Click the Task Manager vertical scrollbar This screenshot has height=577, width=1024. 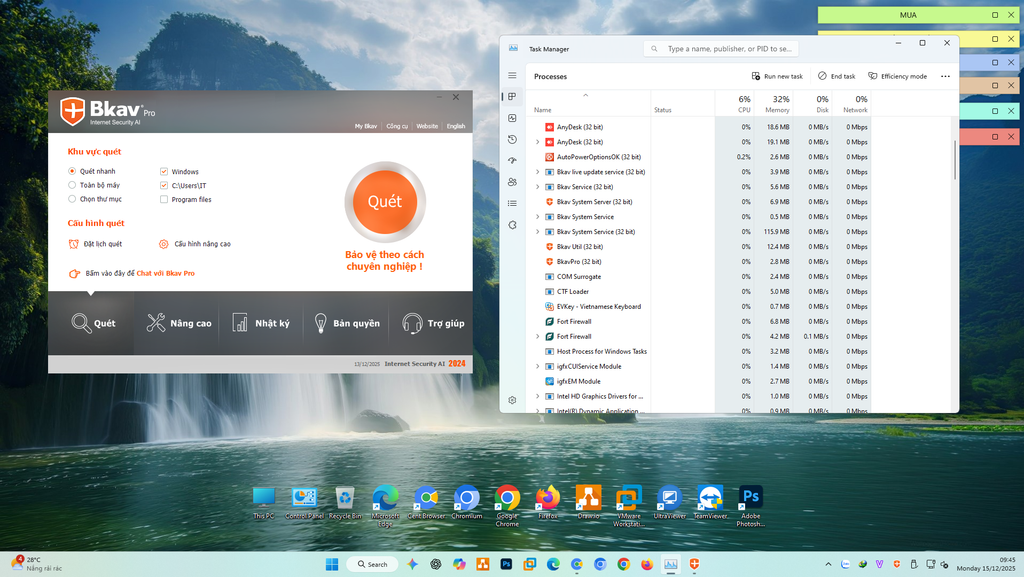click(x=955, y=160)
